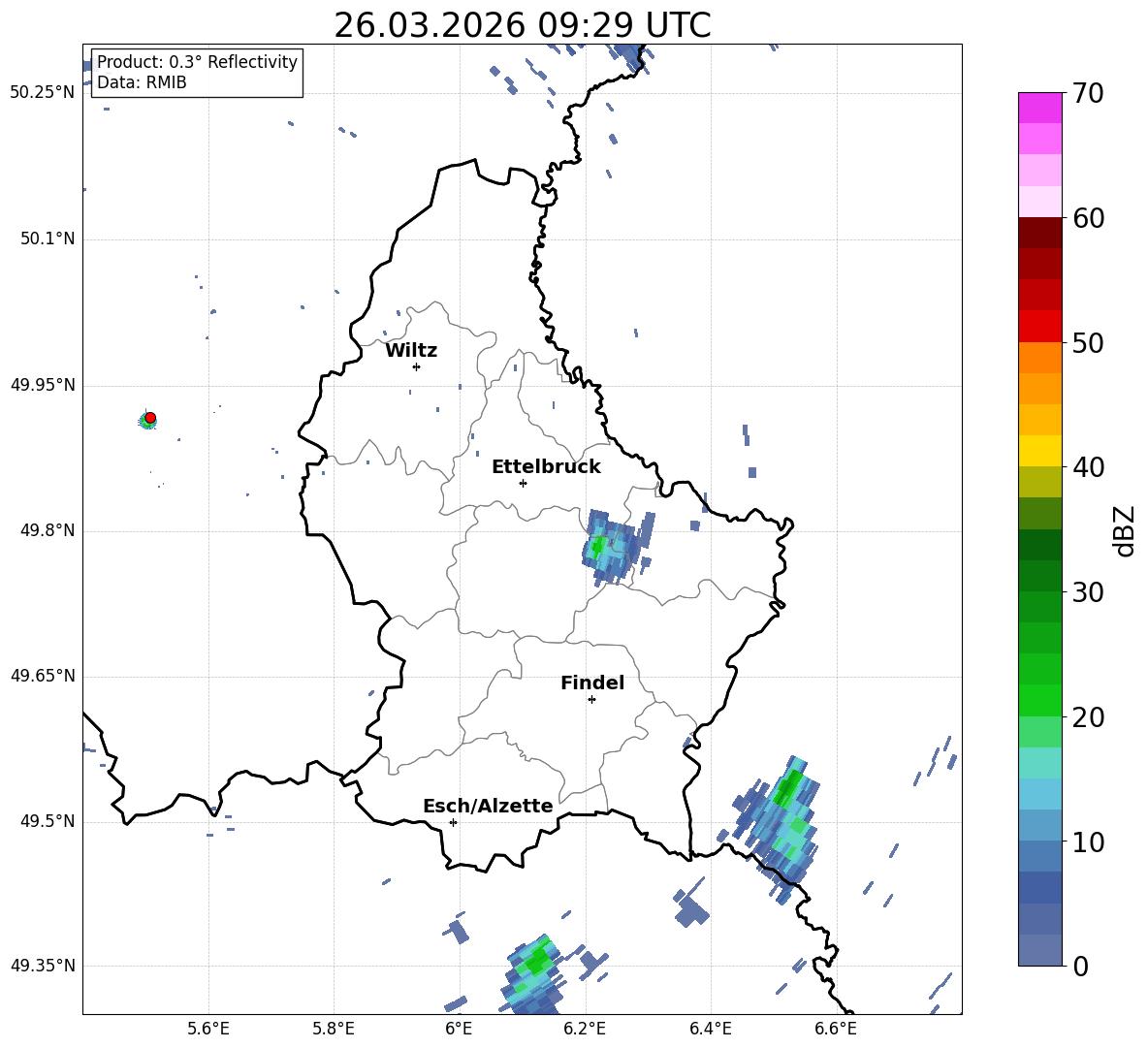The image size is (1148, 1048).
Task: Click the colorbar label 20
Action: [1088, 717]
